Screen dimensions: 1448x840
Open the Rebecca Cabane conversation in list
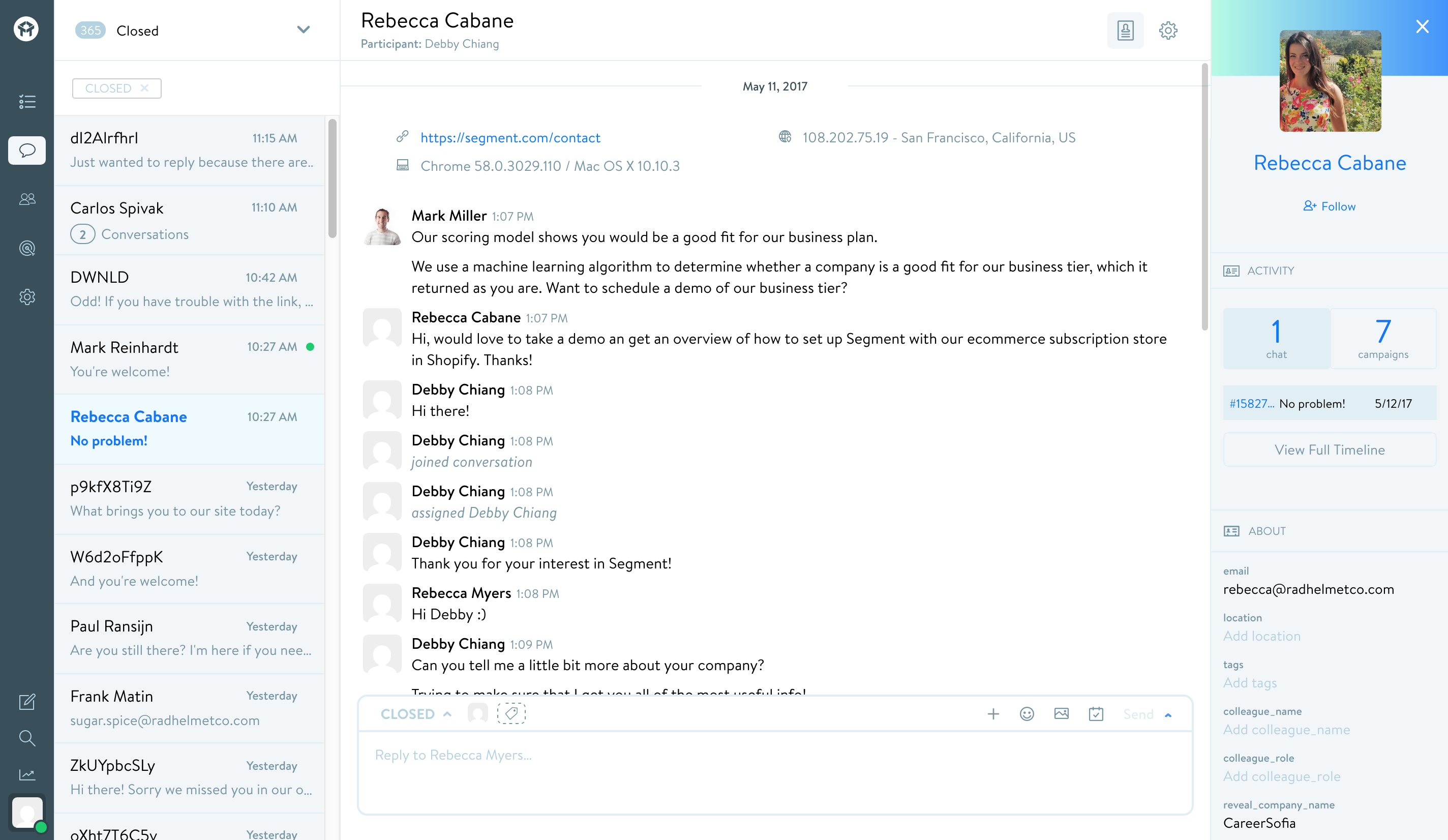click(x=190, y=429)
